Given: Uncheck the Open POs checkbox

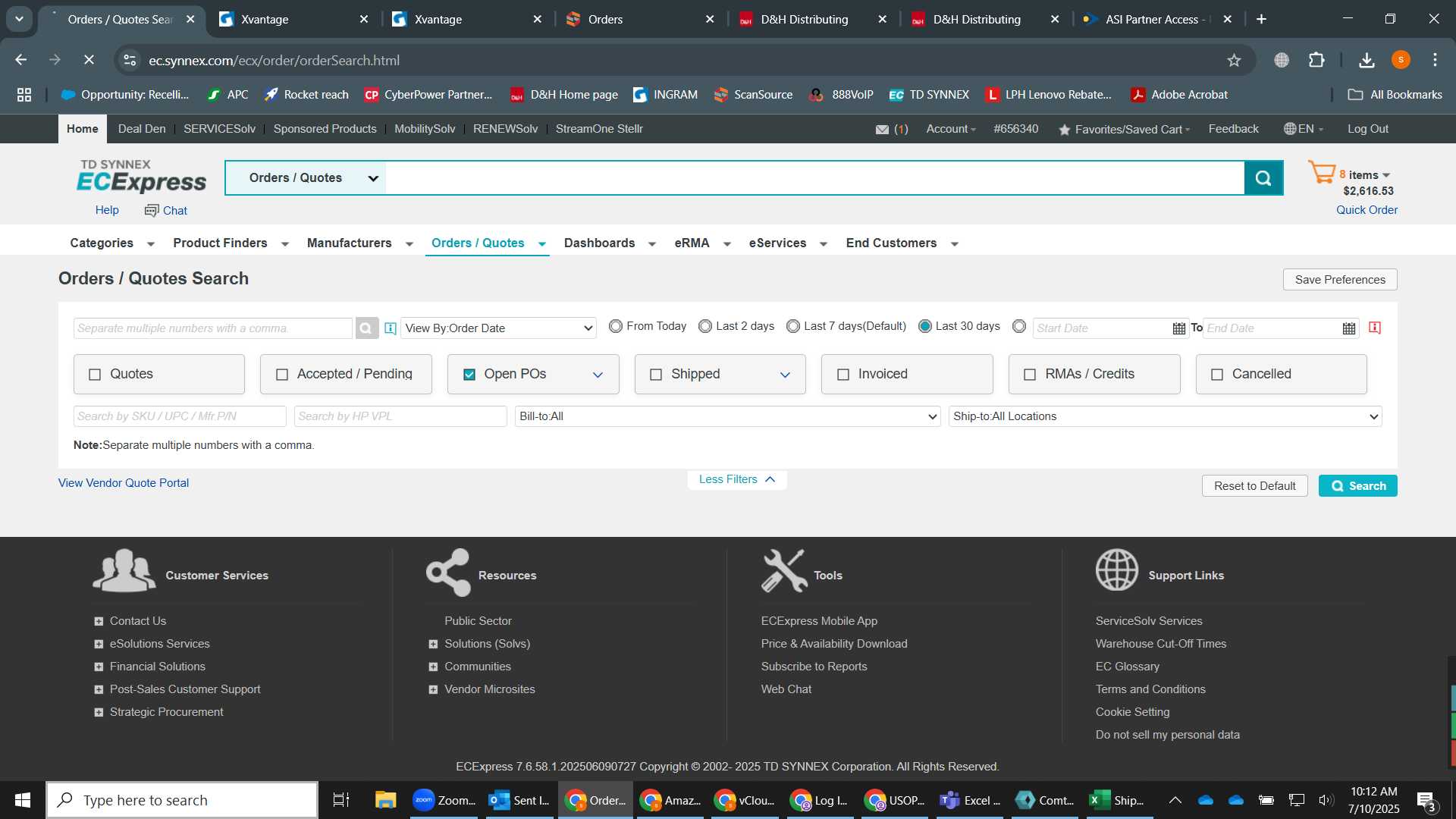Looking at the screenshot, I should click(469, 375).
